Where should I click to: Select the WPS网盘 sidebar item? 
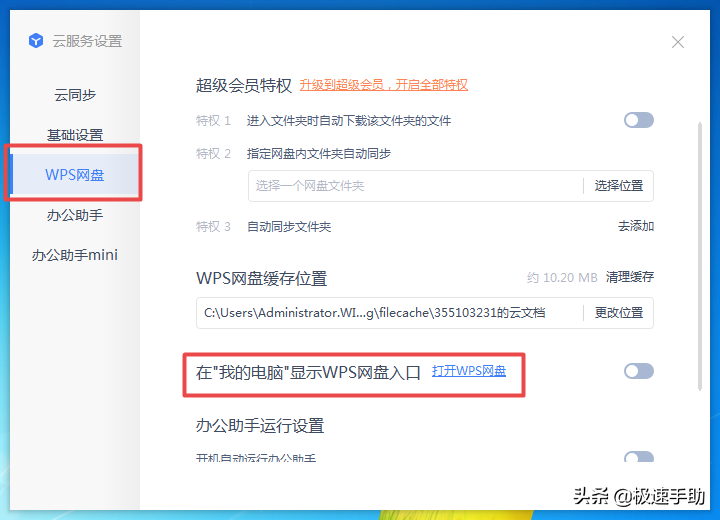tap(75, 175)
